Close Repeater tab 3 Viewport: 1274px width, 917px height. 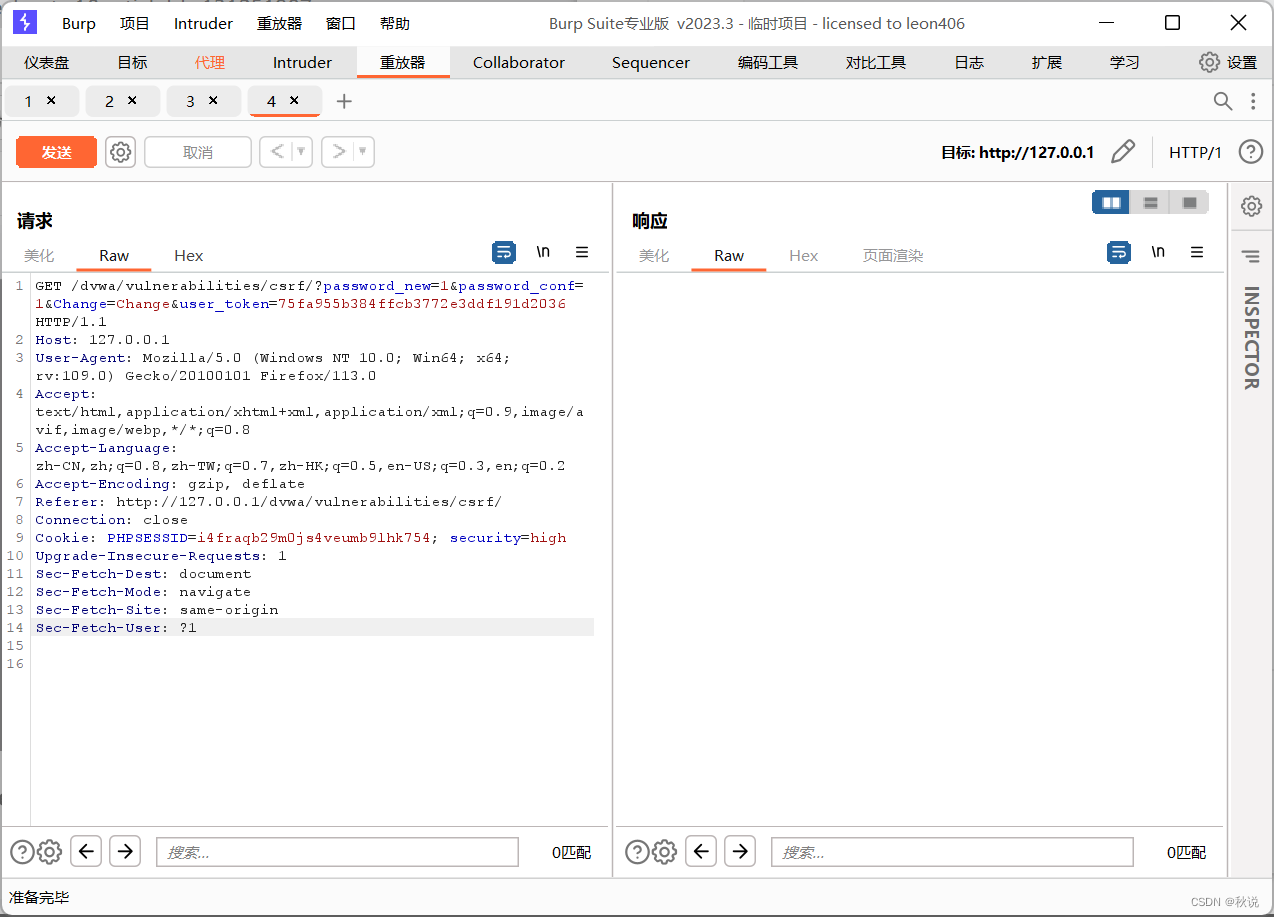[213, 100]
